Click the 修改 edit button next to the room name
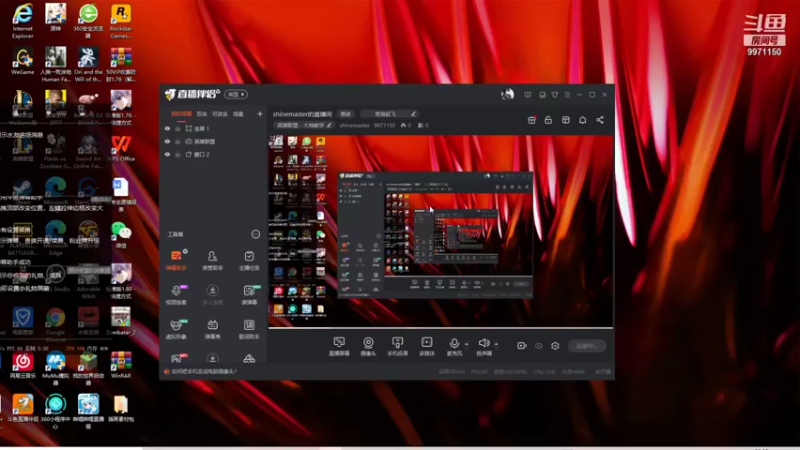This screenshot has height=450, width=800. [x=346, y=114]
